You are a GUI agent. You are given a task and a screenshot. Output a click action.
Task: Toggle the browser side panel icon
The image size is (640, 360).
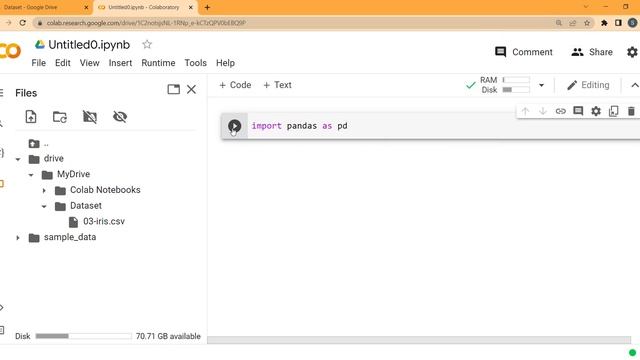tap(618, 23)
